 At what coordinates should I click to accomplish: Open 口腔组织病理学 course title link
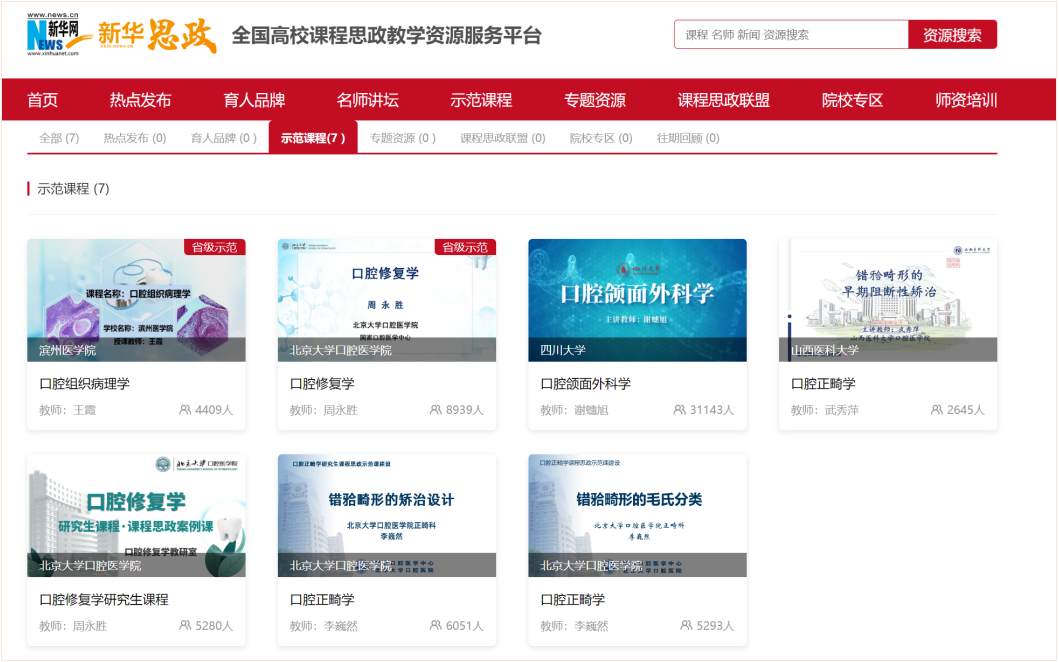(84, 384)
